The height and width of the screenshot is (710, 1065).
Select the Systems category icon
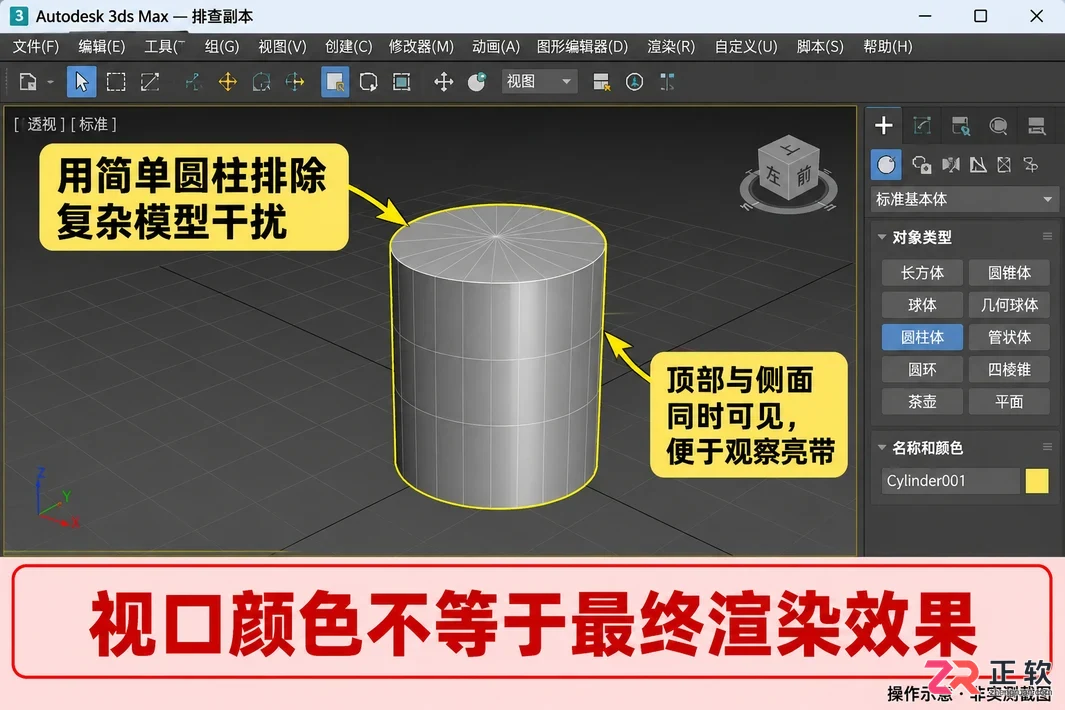tap(1031, 164)
